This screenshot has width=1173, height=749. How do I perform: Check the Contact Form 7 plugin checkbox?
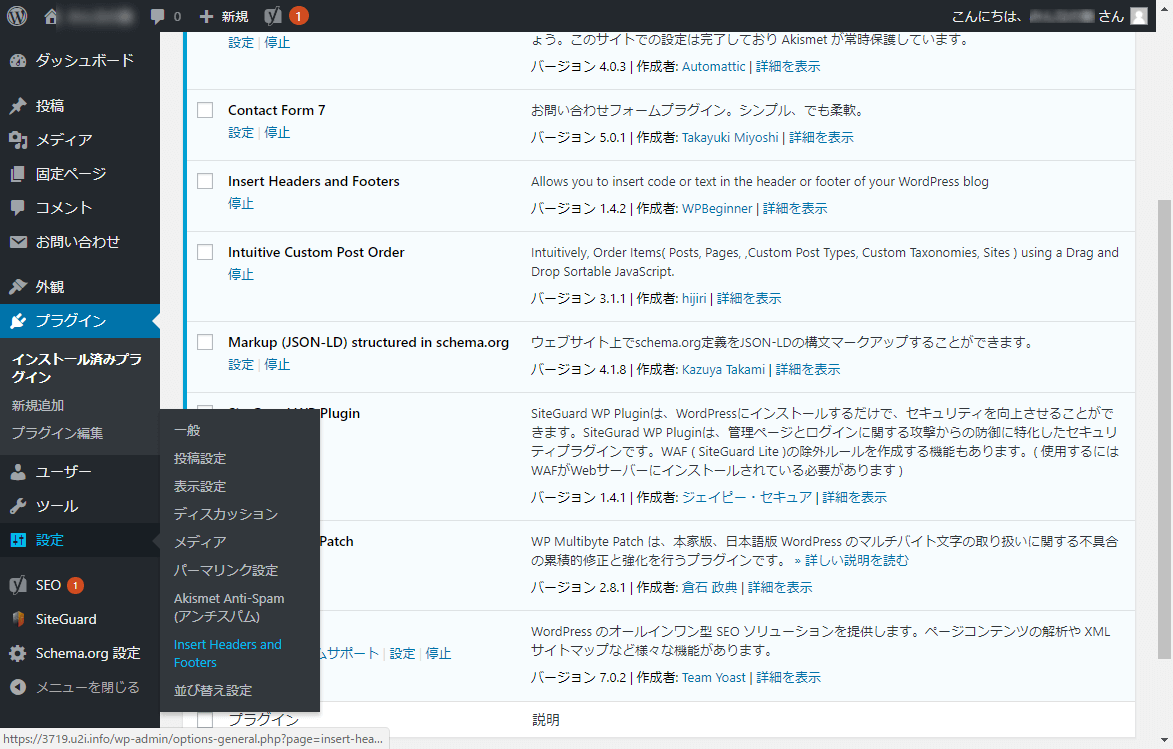pyautogui.click(x=205, y=110)
